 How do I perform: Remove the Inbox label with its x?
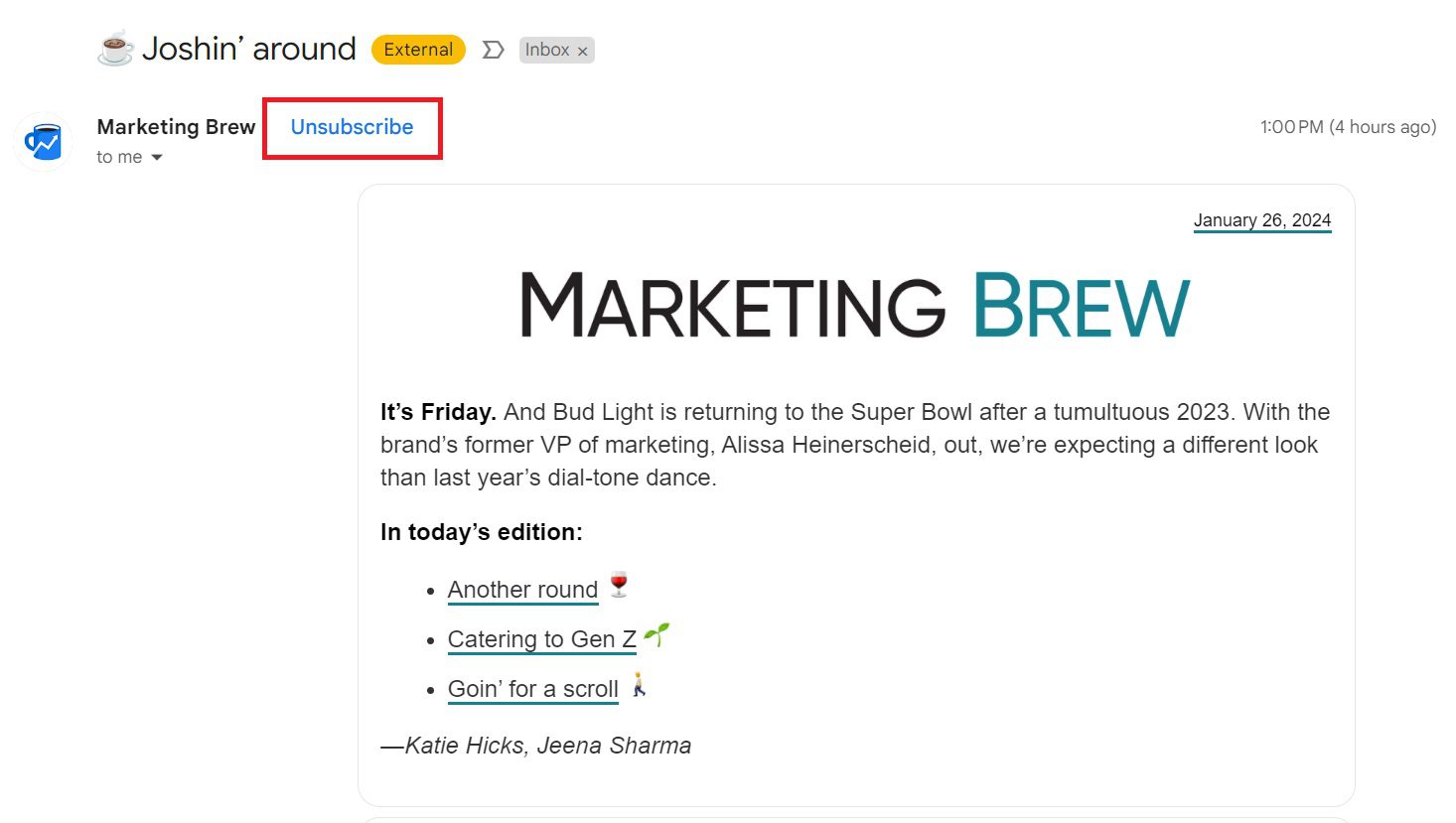pyautogui.click(x=583, y=51)
